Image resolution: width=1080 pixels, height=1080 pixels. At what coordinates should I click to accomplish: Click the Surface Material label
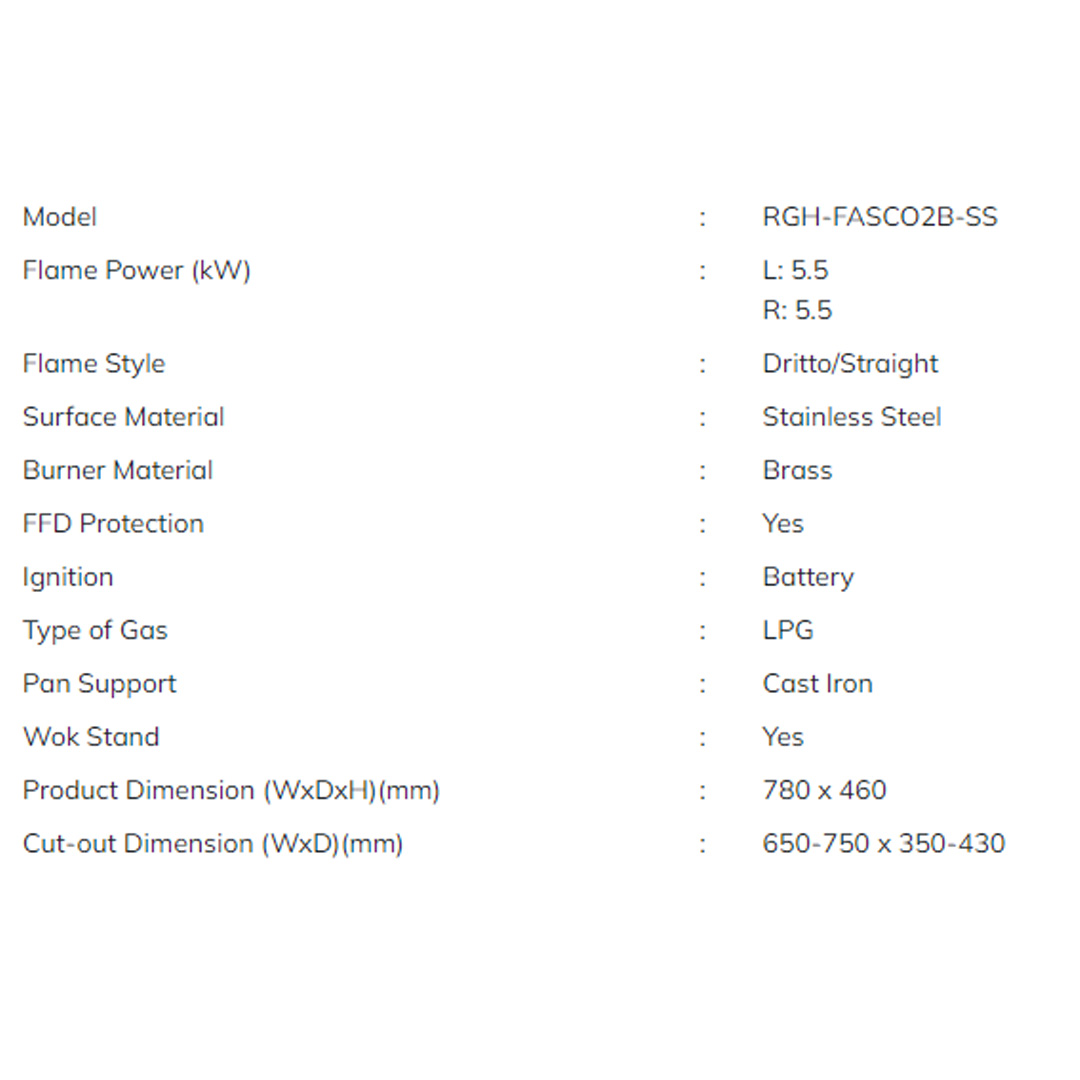(x=123, y=417)
